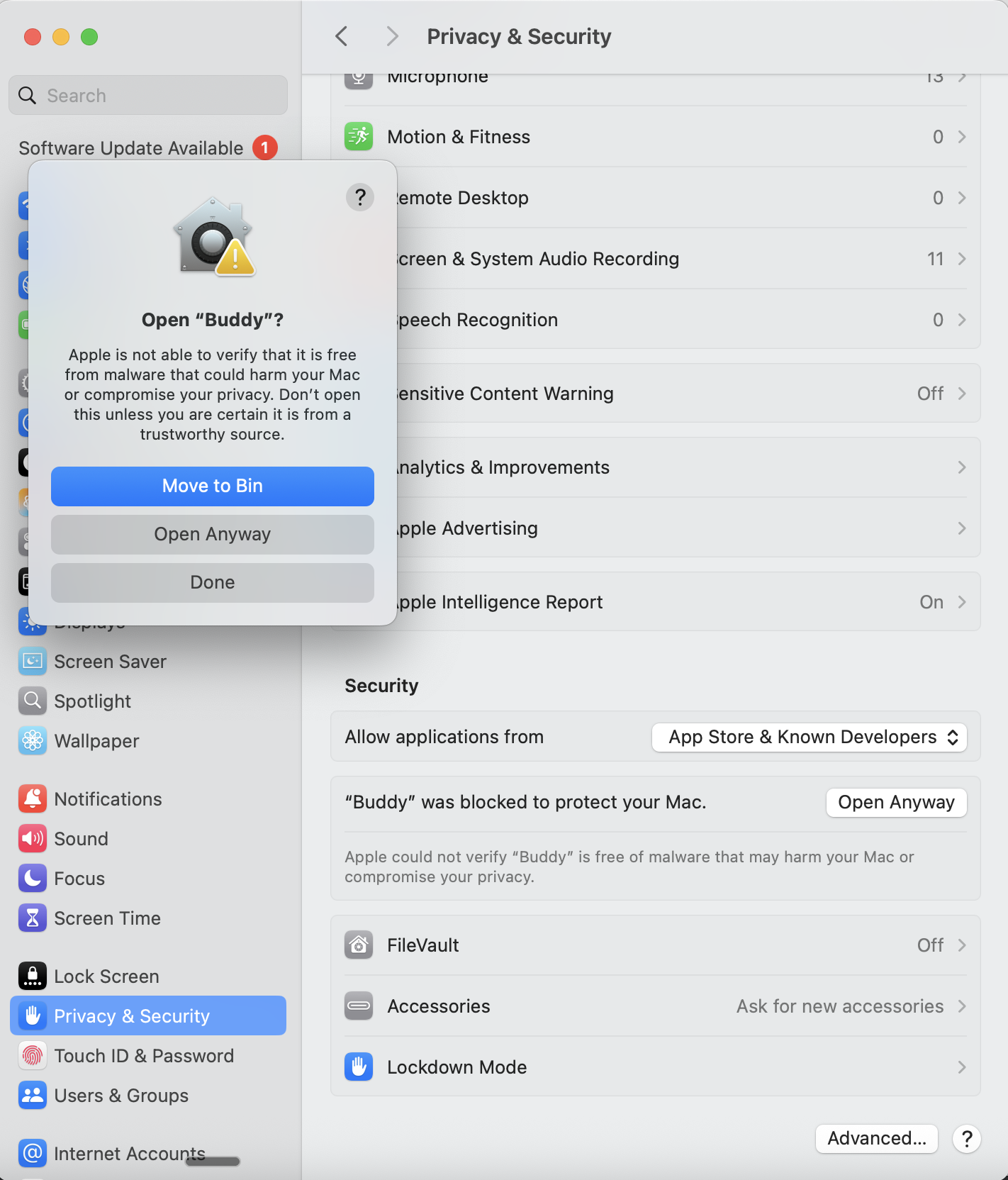Click the Screen & System Audio Recording count 11
Viewport: 1008px width, 1180px height.
click(x=936, y=258)
